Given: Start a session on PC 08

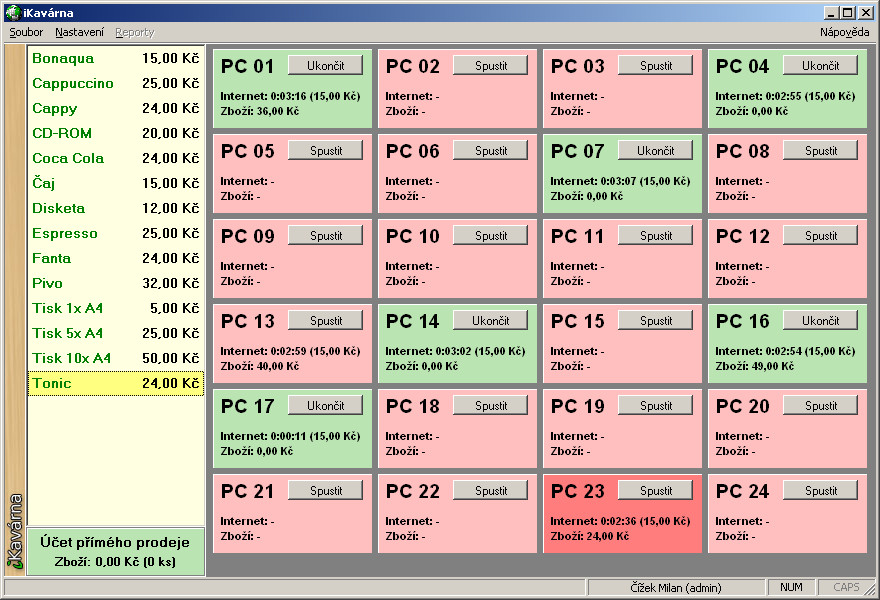Looking at the screenshot, I should [x=821, y=150].
